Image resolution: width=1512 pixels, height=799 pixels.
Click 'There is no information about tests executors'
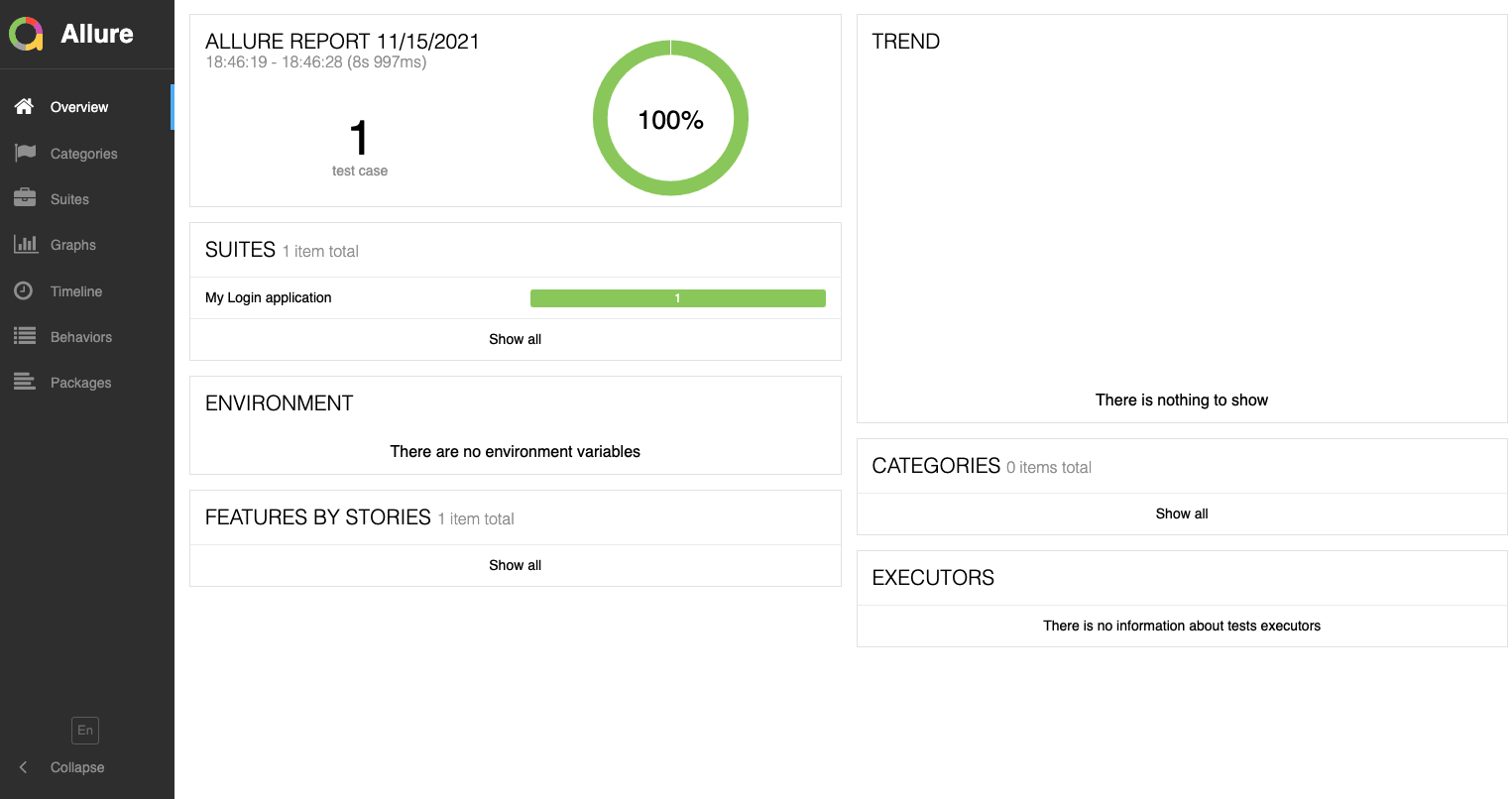click(1182, 626)
